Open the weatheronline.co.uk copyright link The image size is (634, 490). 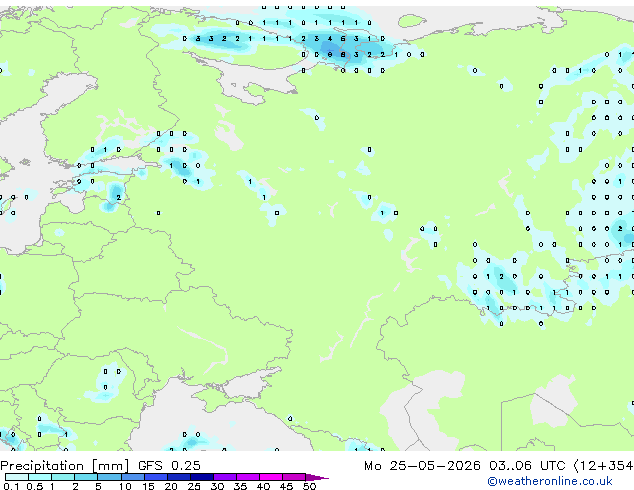click(550, 481)
